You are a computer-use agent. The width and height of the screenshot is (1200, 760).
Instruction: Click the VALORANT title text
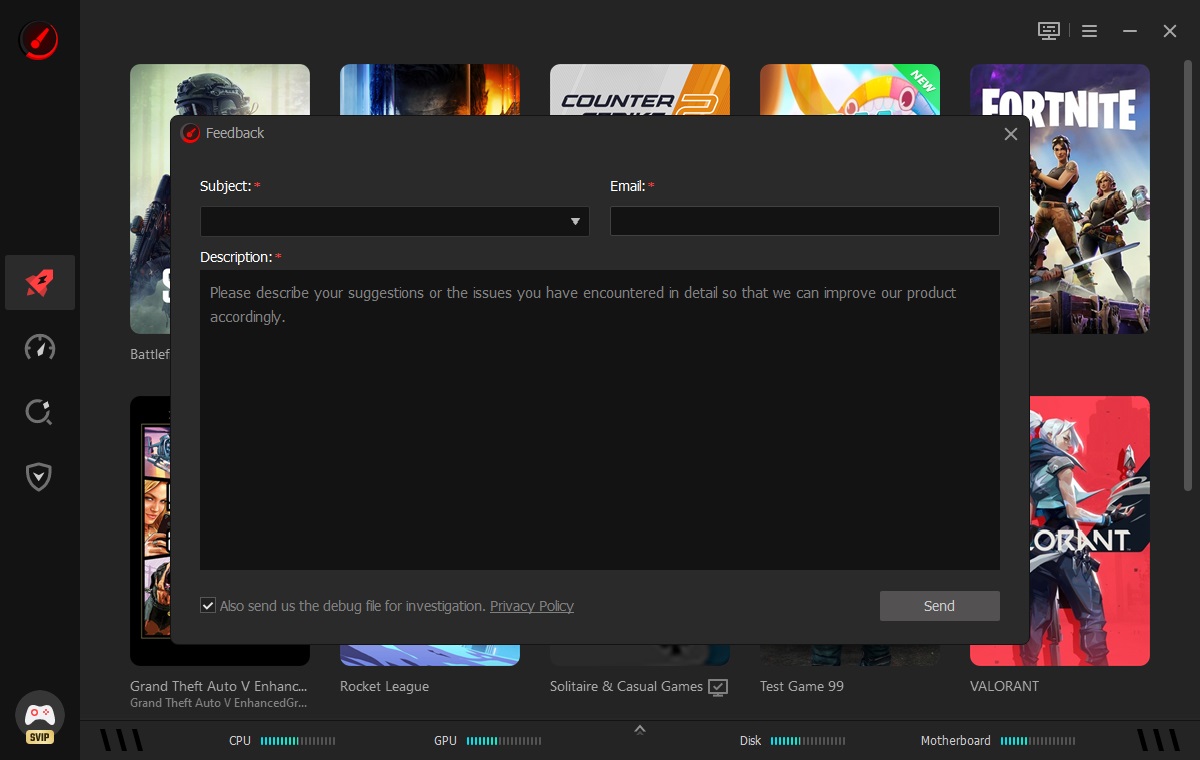(x=1004, y=687)
